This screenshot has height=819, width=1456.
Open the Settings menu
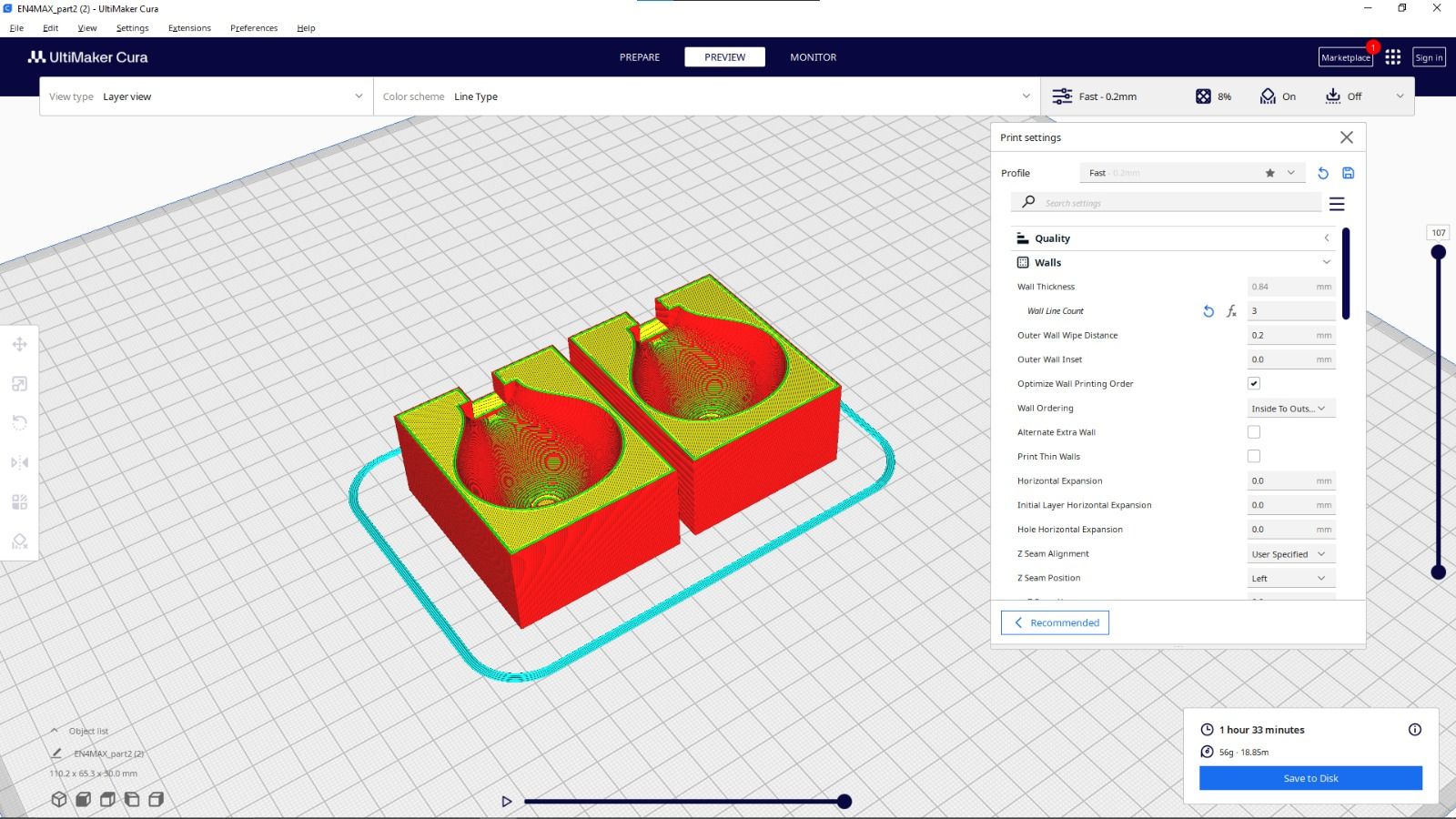tap(132, 28)
